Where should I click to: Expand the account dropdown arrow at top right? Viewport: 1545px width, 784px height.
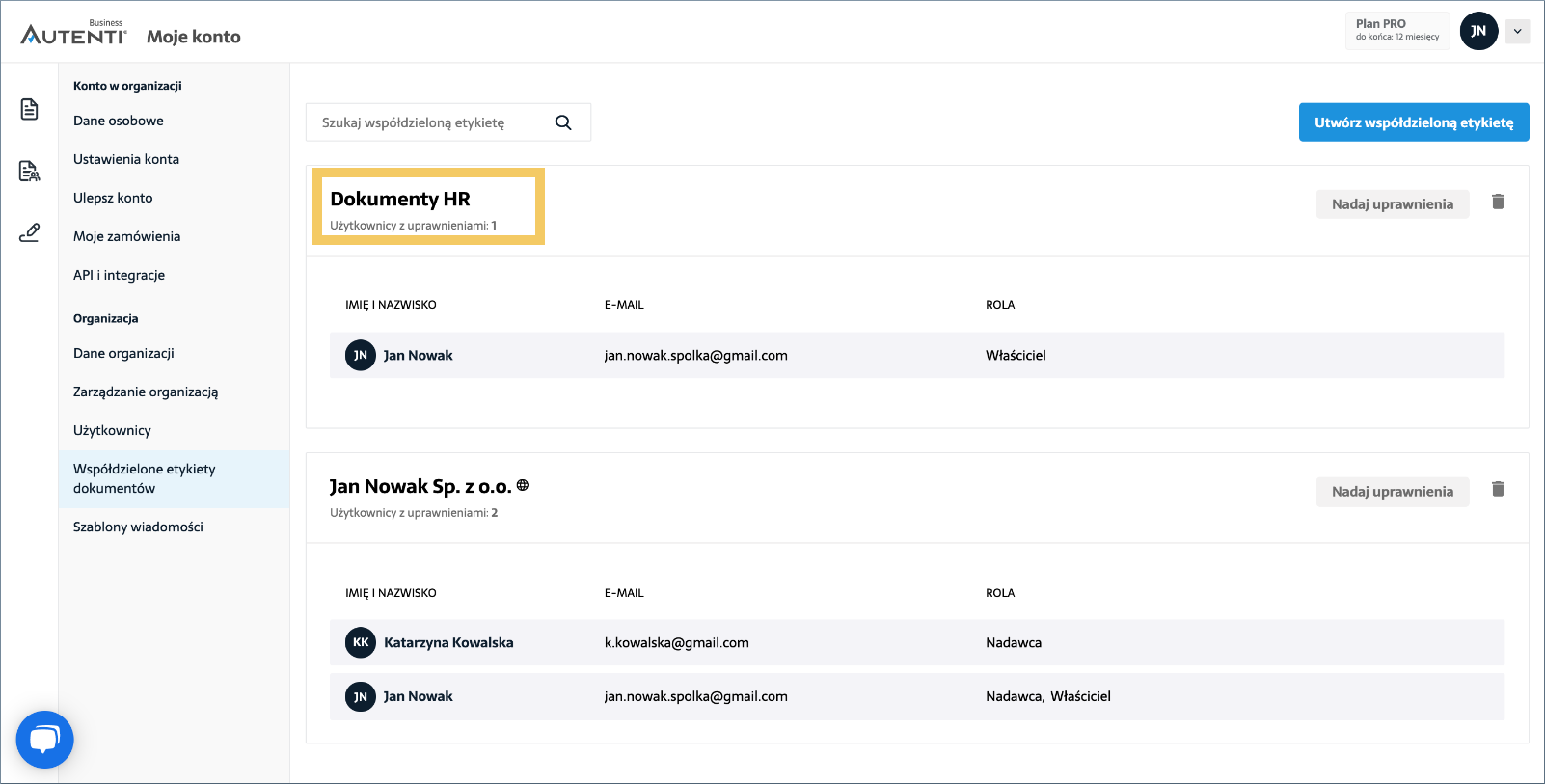(x=1518, y=31)
